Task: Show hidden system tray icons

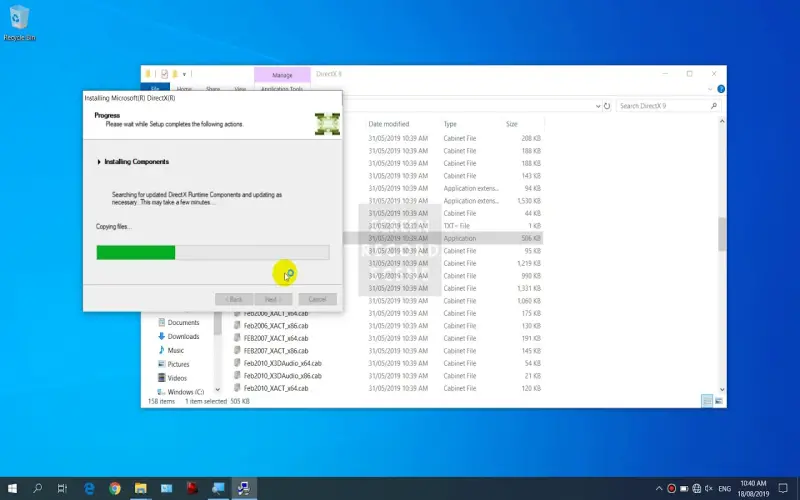Action: (x=659, y=488)
